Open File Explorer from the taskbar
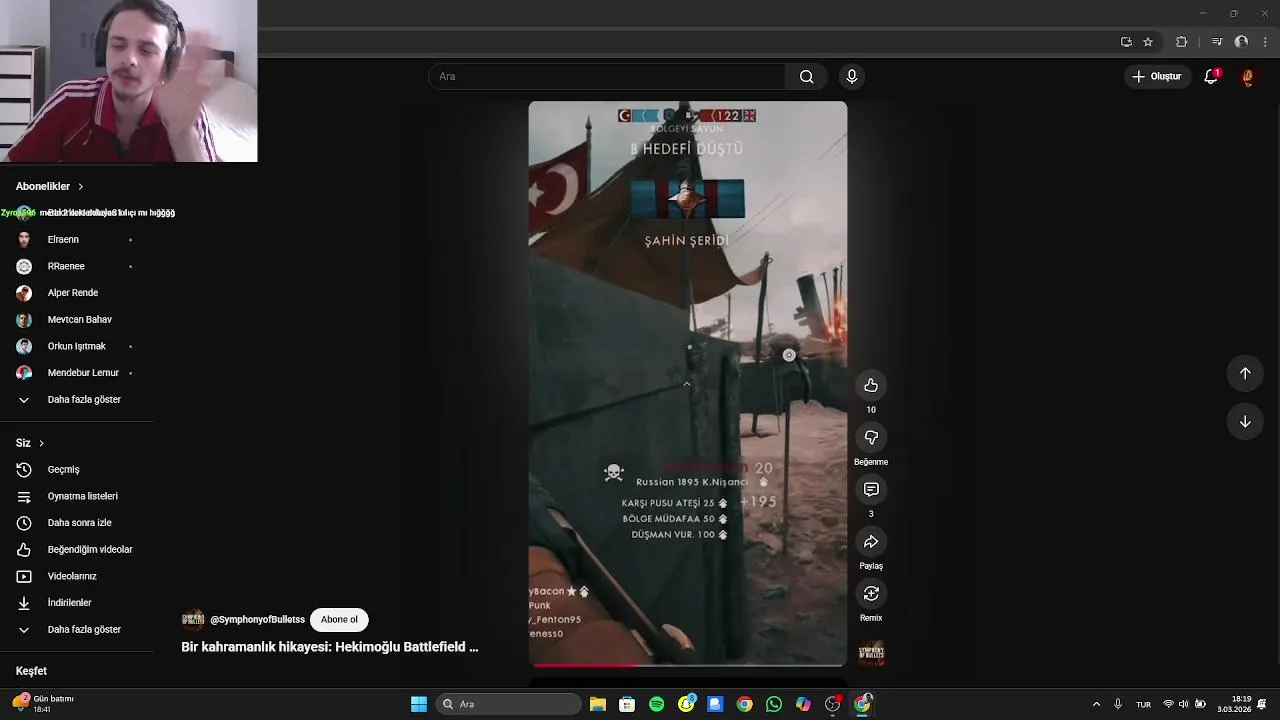 click(598, 704)
